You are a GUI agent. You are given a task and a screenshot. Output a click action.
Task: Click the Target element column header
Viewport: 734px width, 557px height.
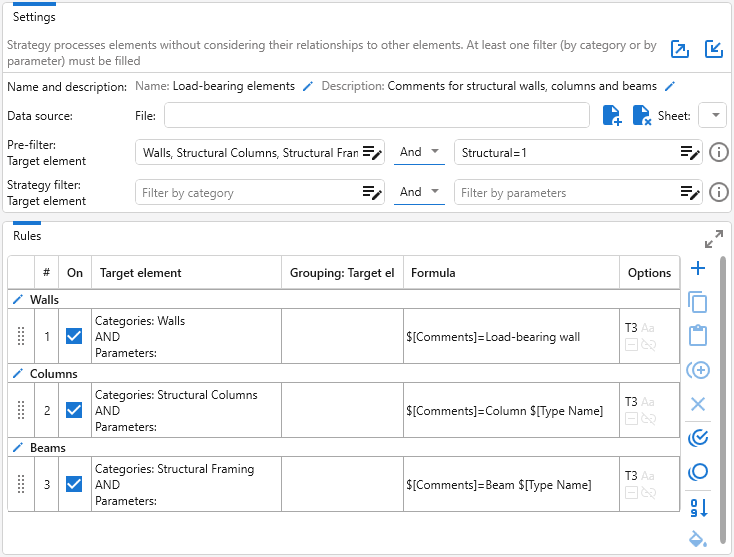(x=187, y=272)
